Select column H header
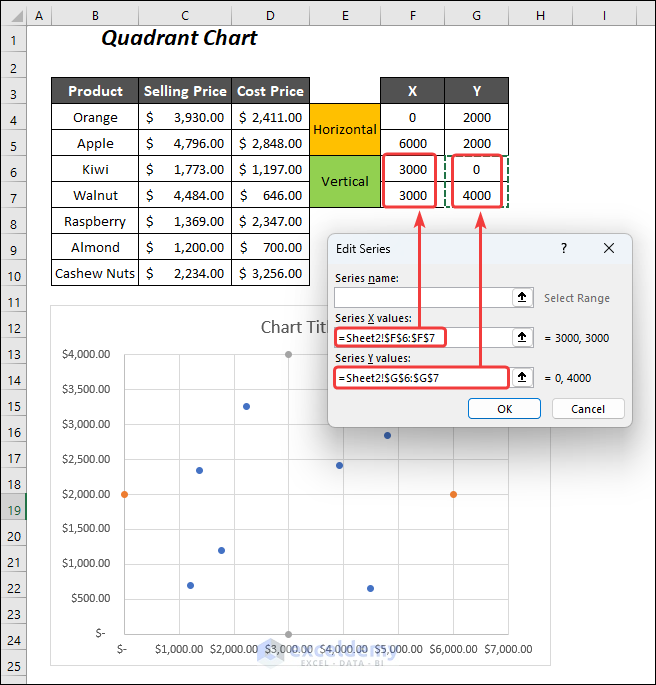656x685 pixels. tap(540, 16)
